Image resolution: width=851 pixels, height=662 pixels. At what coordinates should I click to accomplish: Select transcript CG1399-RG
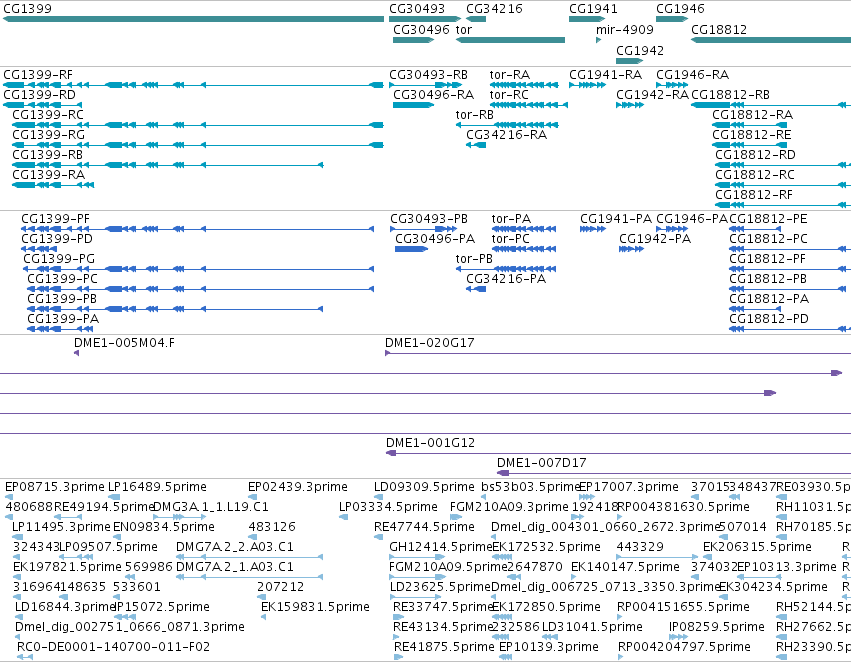click(198, 145)
